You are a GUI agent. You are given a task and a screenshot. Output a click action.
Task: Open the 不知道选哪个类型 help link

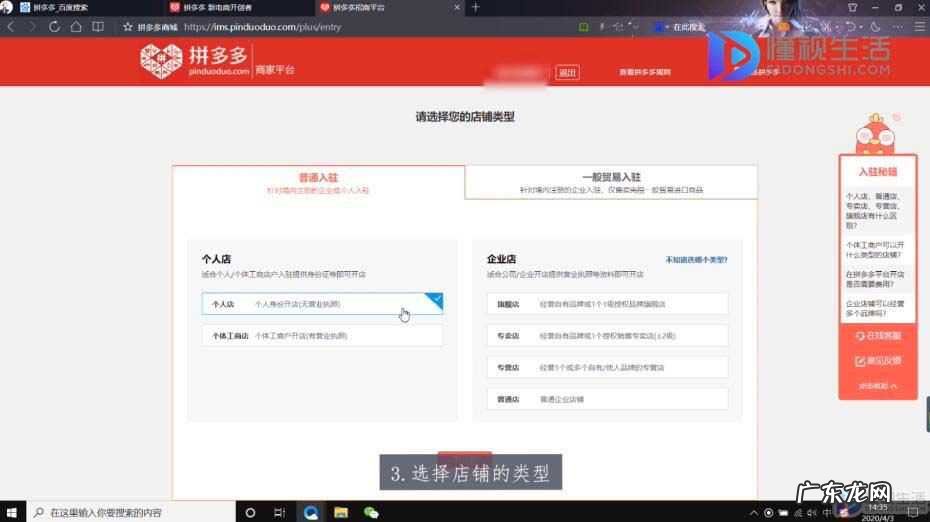pos(696,260)
